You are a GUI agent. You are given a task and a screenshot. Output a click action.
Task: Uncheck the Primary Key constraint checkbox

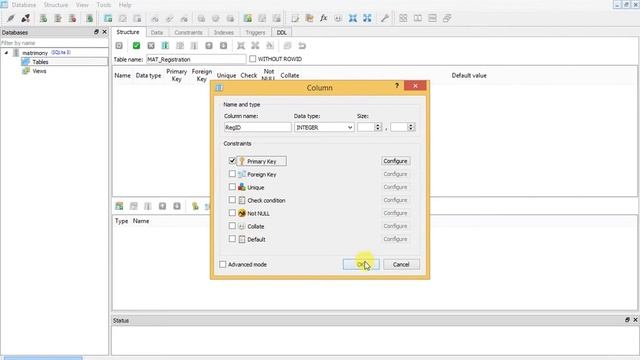pyautogui.click(x=232, y=161)
